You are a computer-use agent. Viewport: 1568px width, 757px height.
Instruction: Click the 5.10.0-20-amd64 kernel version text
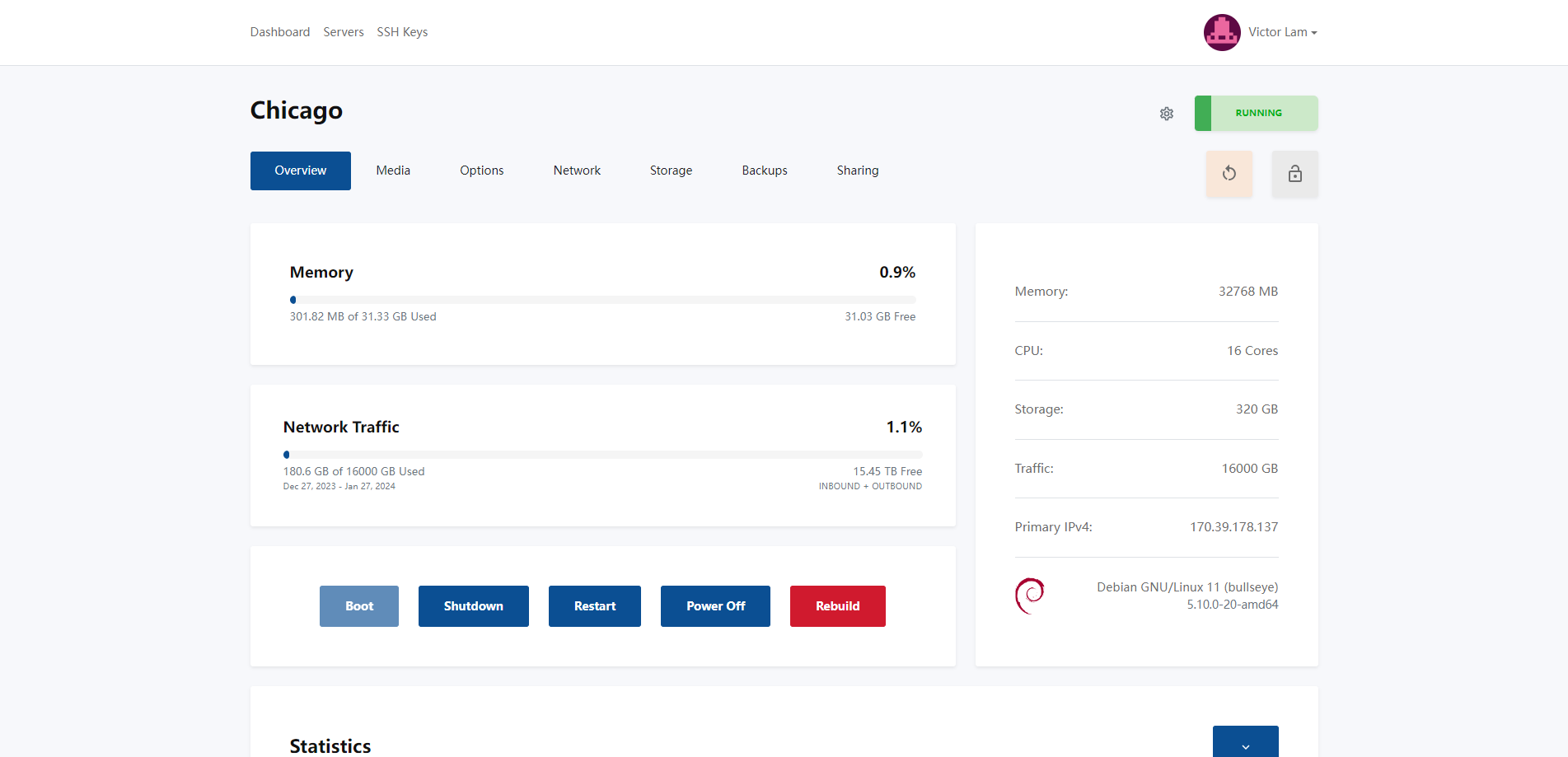tap(1233, 605)
